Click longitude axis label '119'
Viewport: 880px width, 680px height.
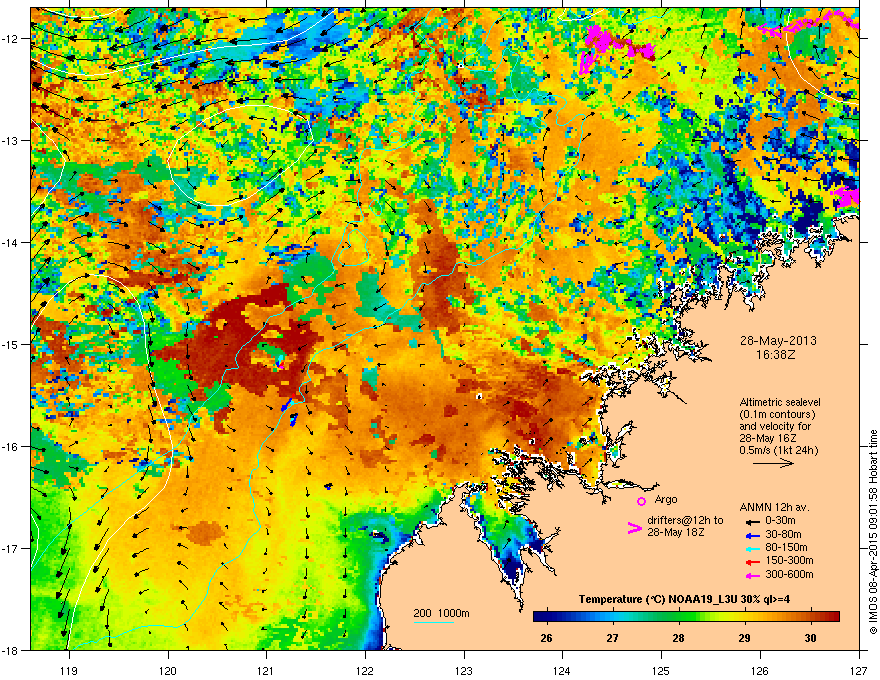[x=69, y=670]
